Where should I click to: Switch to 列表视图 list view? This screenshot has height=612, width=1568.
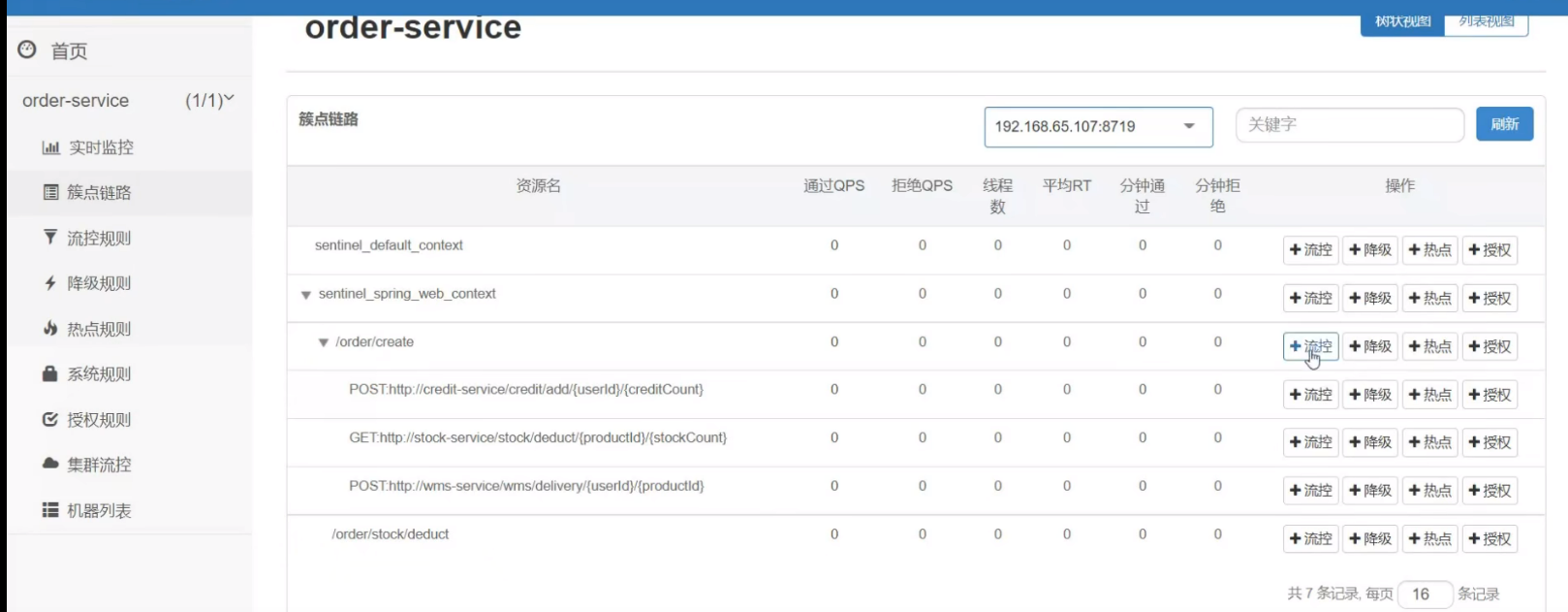pos(1487,23)
